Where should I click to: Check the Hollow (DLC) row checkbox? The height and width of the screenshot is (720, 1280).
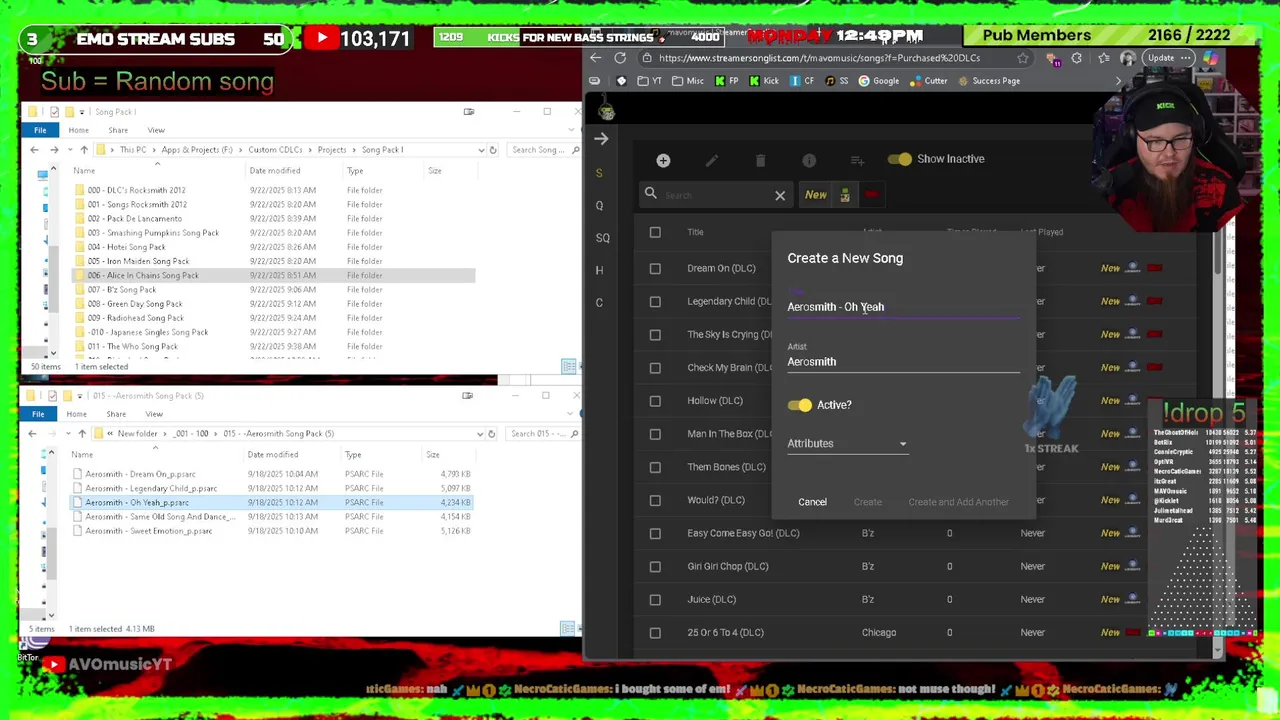(x=655, y=401)
